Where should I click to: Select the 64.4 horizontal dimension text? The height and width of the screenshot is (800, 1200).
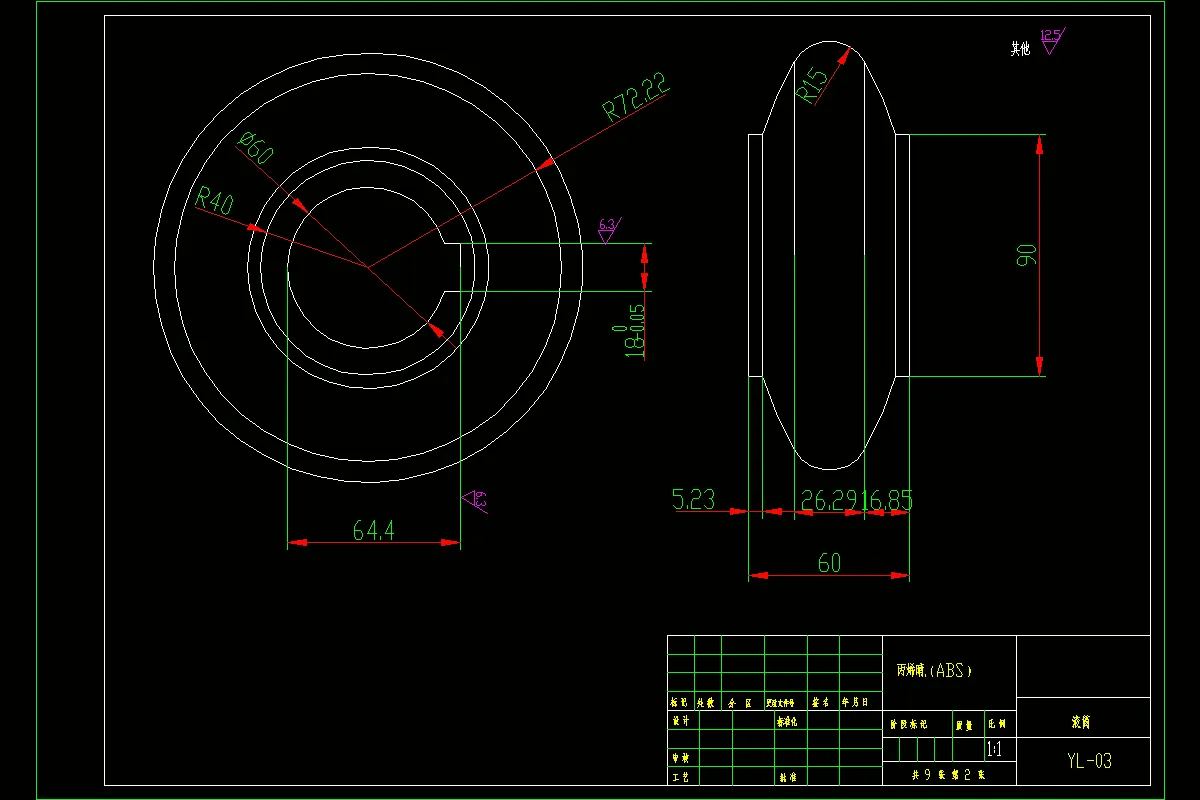pyautogui.click(x=374, y=531)
